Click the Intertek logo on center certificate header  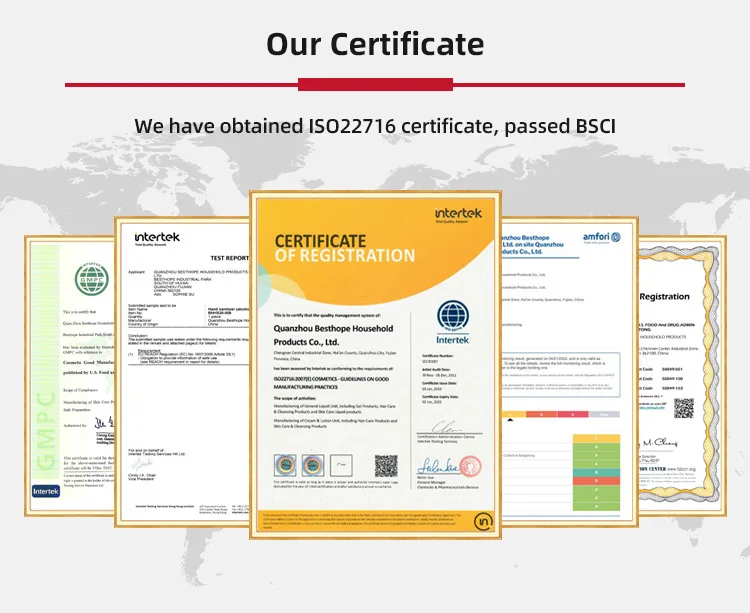pos(458,215)
